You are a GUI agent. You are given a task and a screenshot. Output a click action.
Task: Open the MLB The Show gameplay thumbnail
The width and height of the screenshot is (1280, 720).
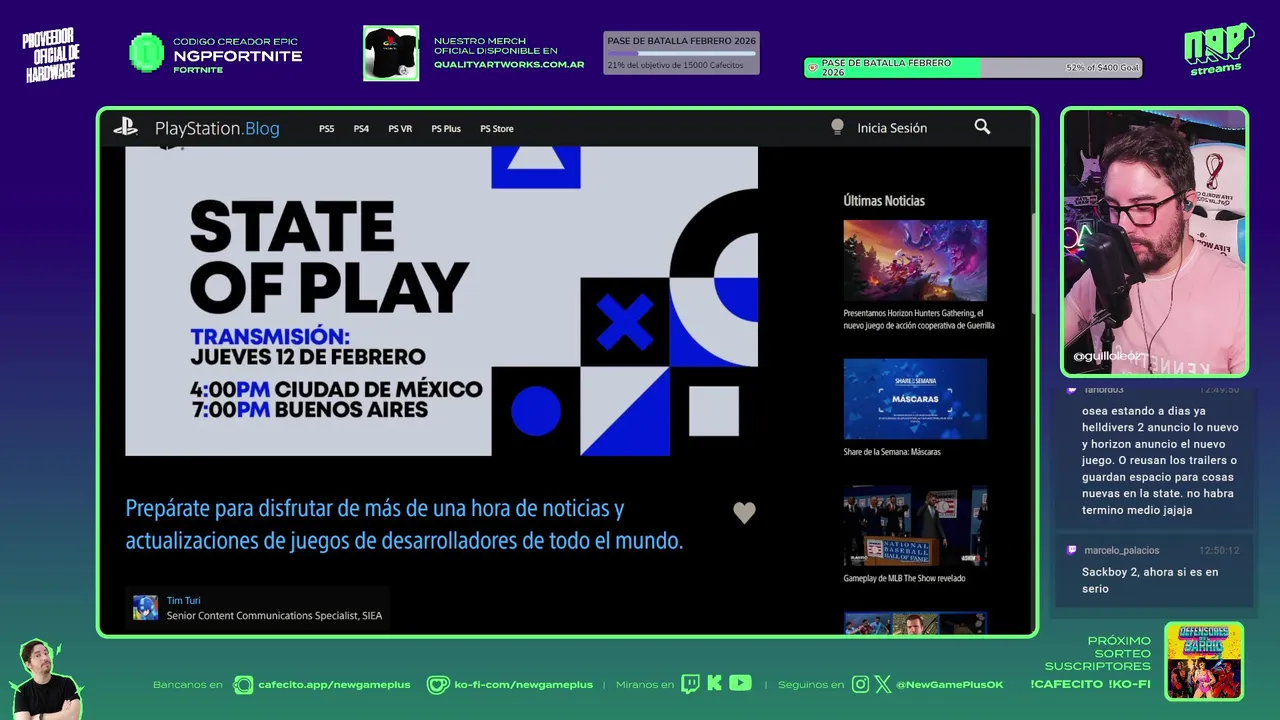pos(915,525)
